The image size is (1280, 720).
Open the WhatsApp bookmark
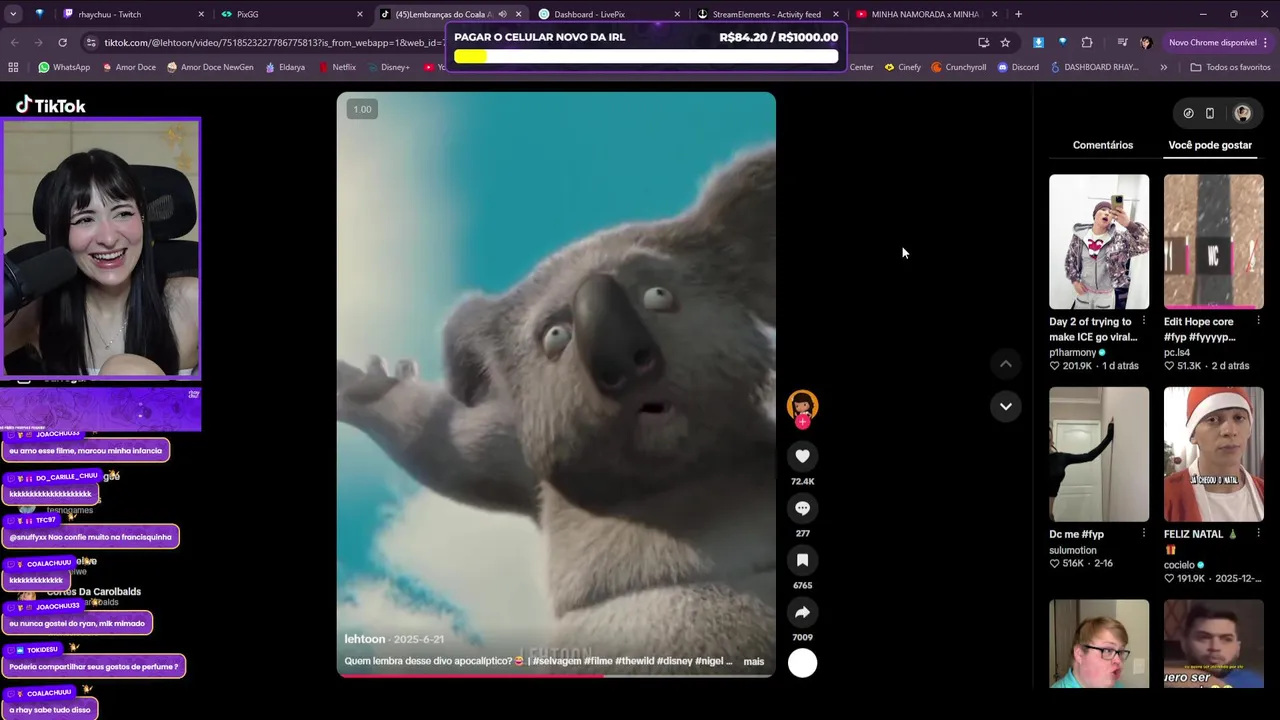click(x=64, y=67)
